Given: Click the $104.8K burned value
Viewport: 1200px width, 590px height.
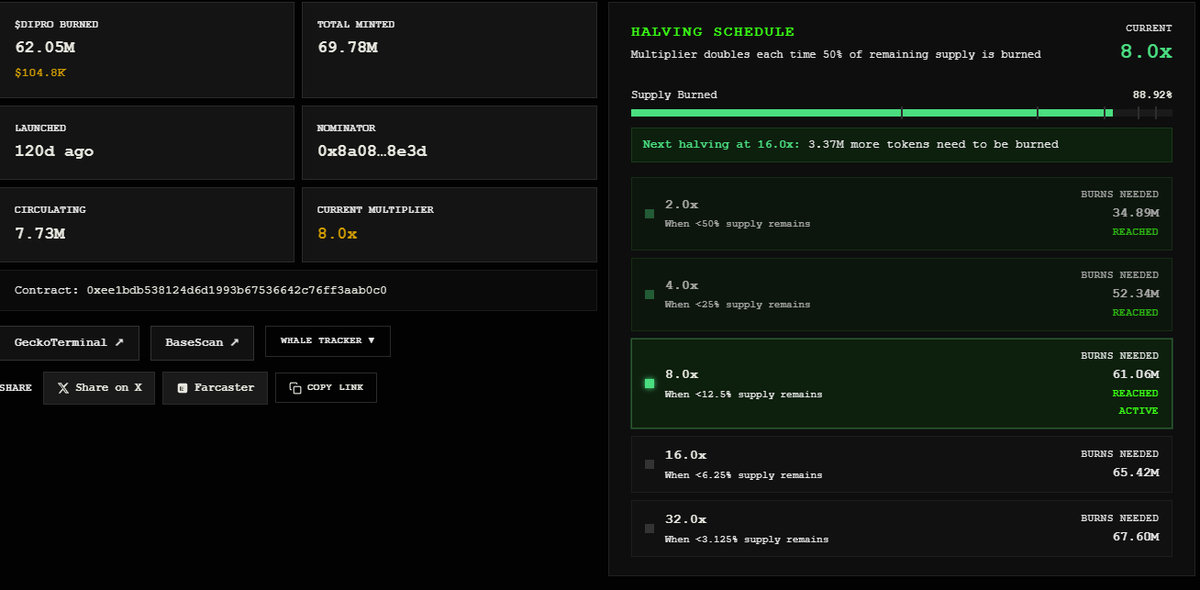Looking at the screenshot, I should 40,73.
